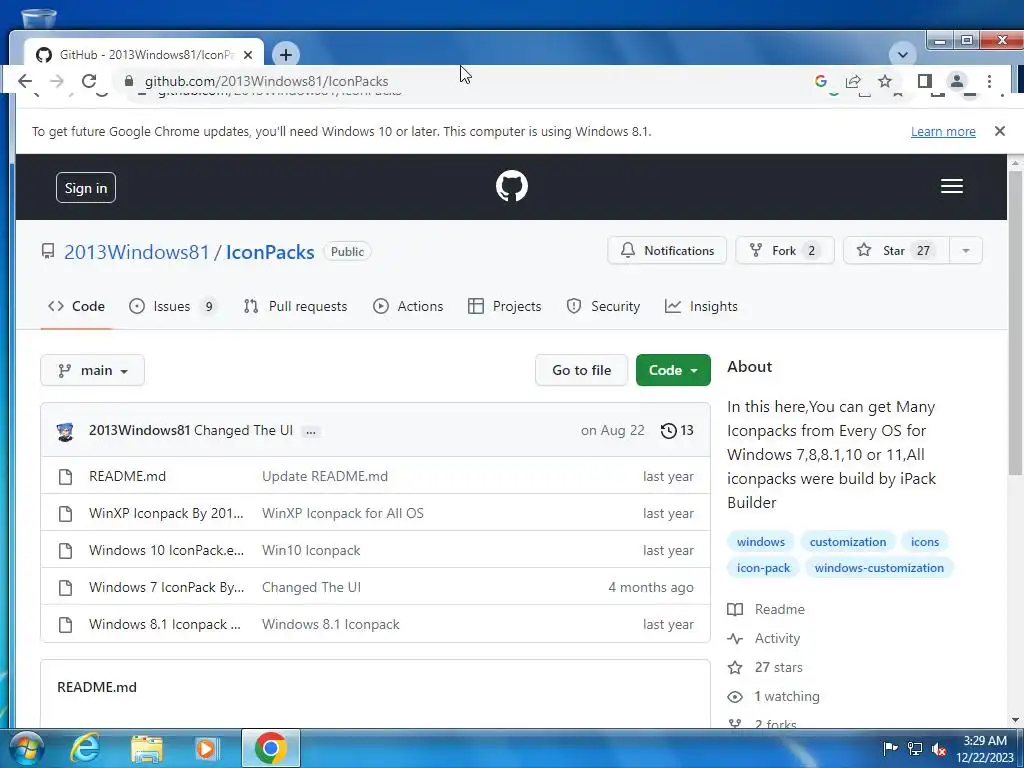Open a new tab with plus button
The width and height of the screenshot is (1024, 768).
point(285,55)
